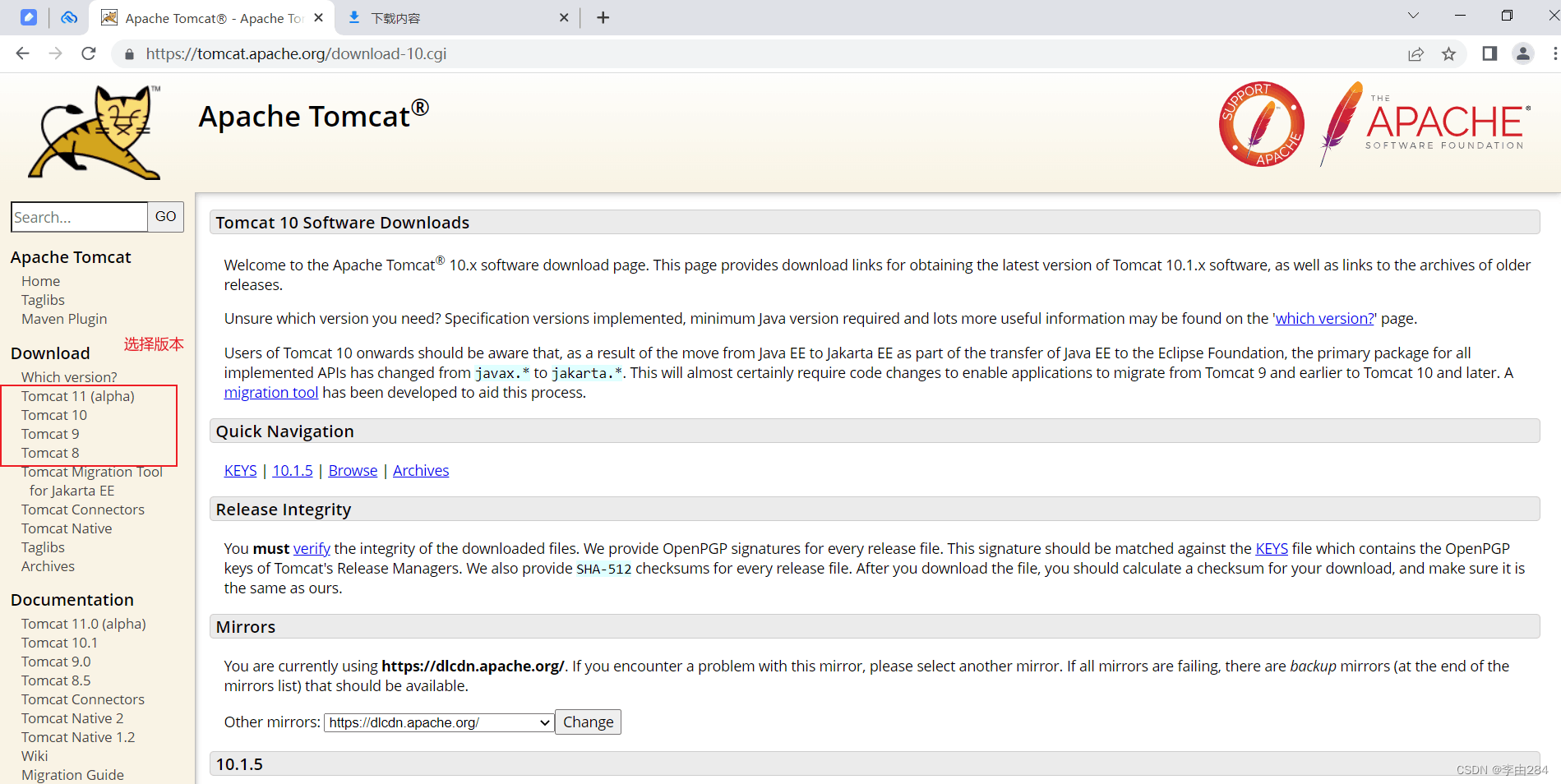The height and width of the screenshot is (784, 1561).
Task: Open new tab with plus button
Action: (603, 17)
